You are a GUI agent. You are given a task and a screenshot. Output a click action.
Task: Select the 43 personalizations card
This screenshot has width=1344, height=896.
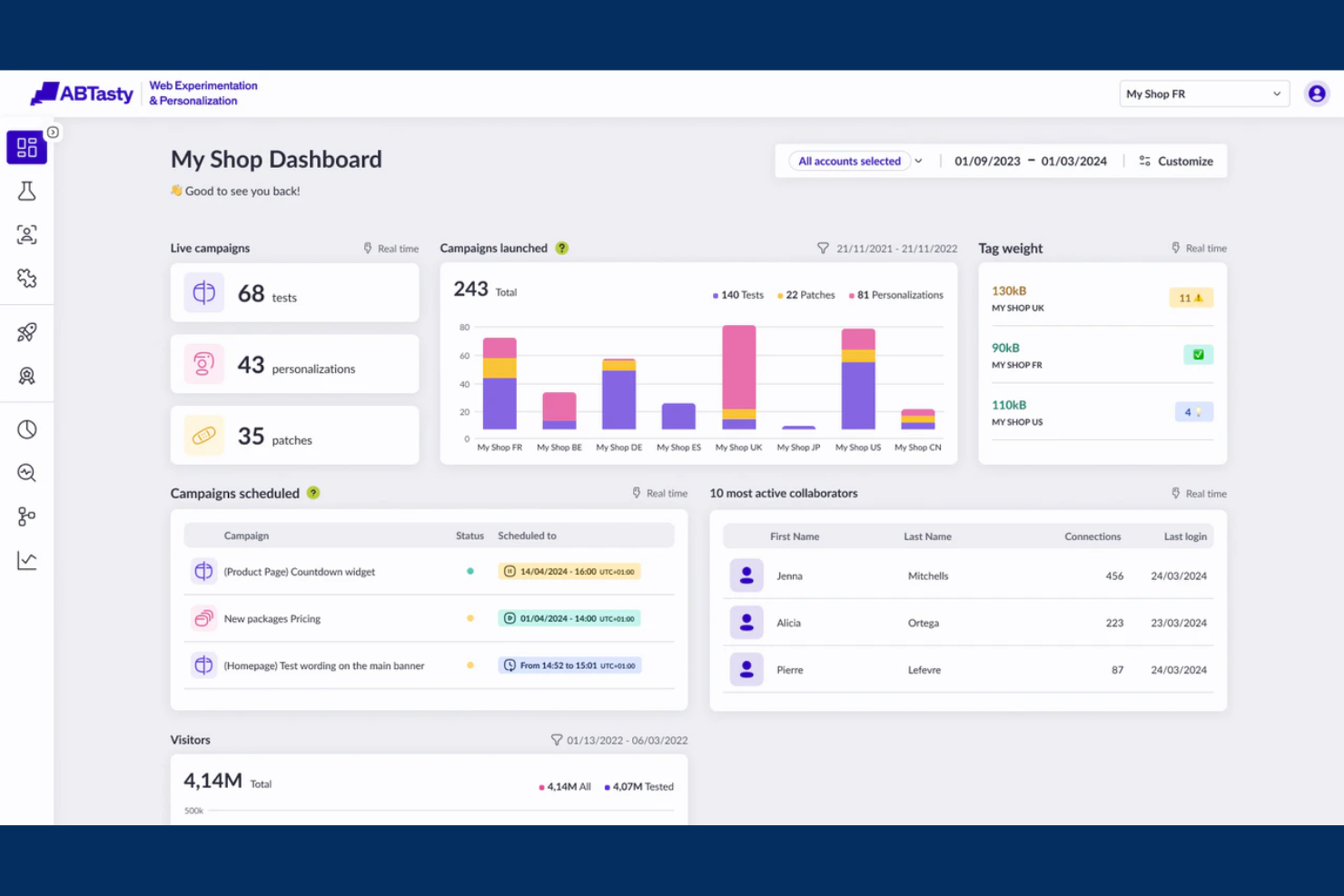point(295,364)
